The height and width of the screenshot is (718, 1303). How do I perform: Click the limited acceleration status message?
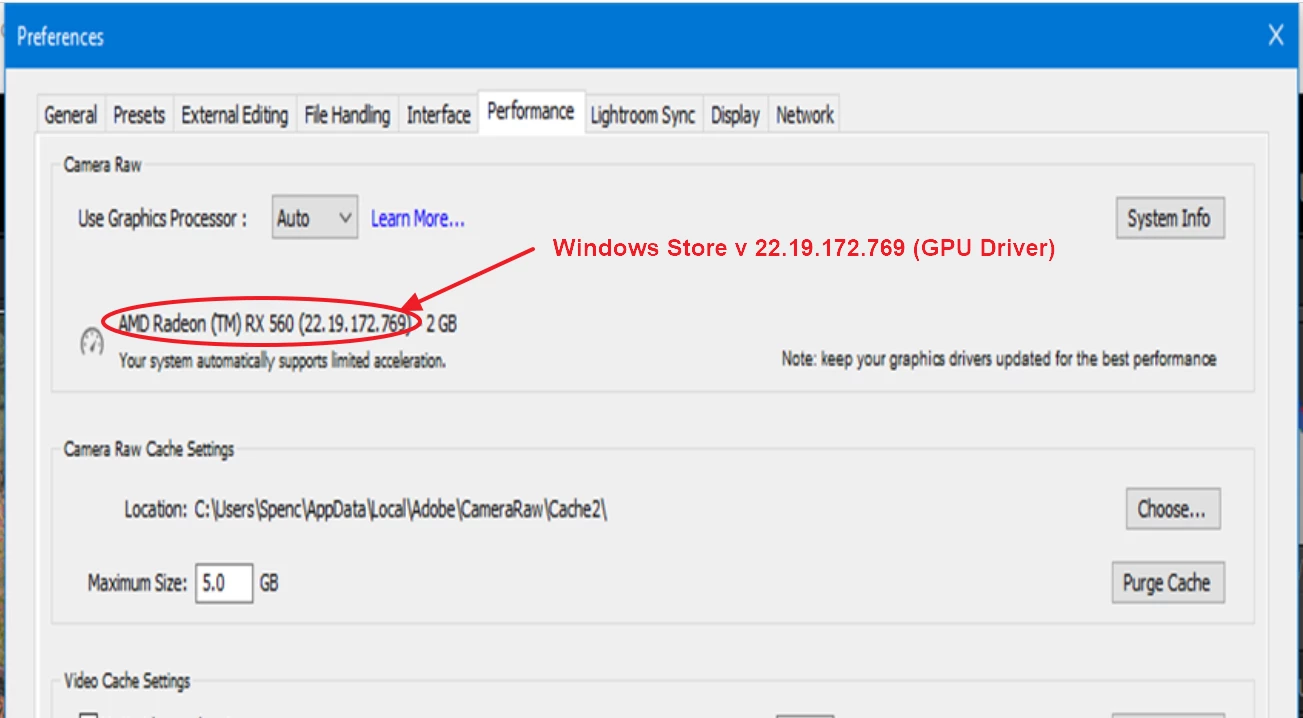click(x=282, y=361)
